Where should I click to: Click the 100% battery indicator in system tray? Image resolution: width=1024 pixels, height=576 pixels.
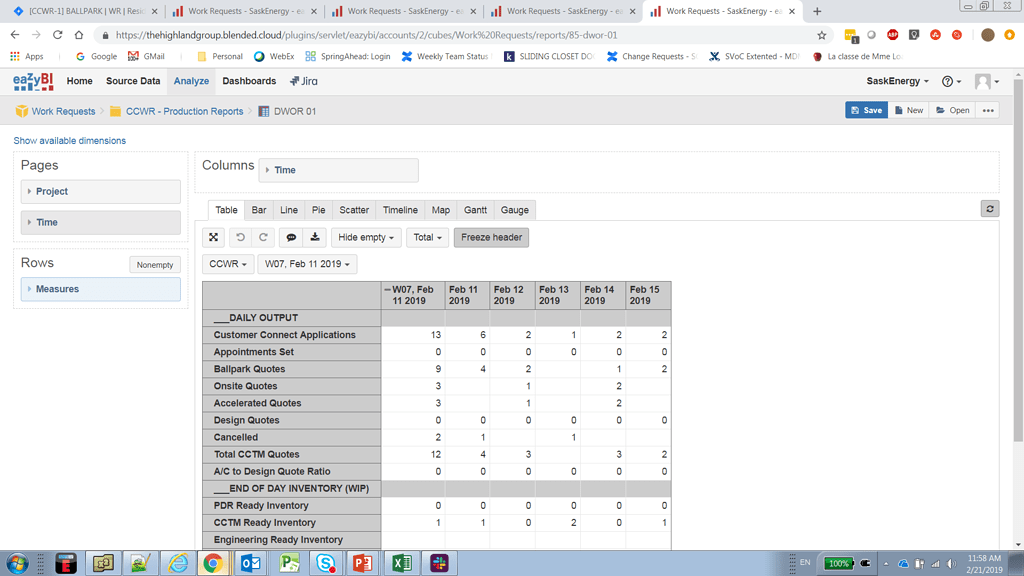(x=840, y=562)
